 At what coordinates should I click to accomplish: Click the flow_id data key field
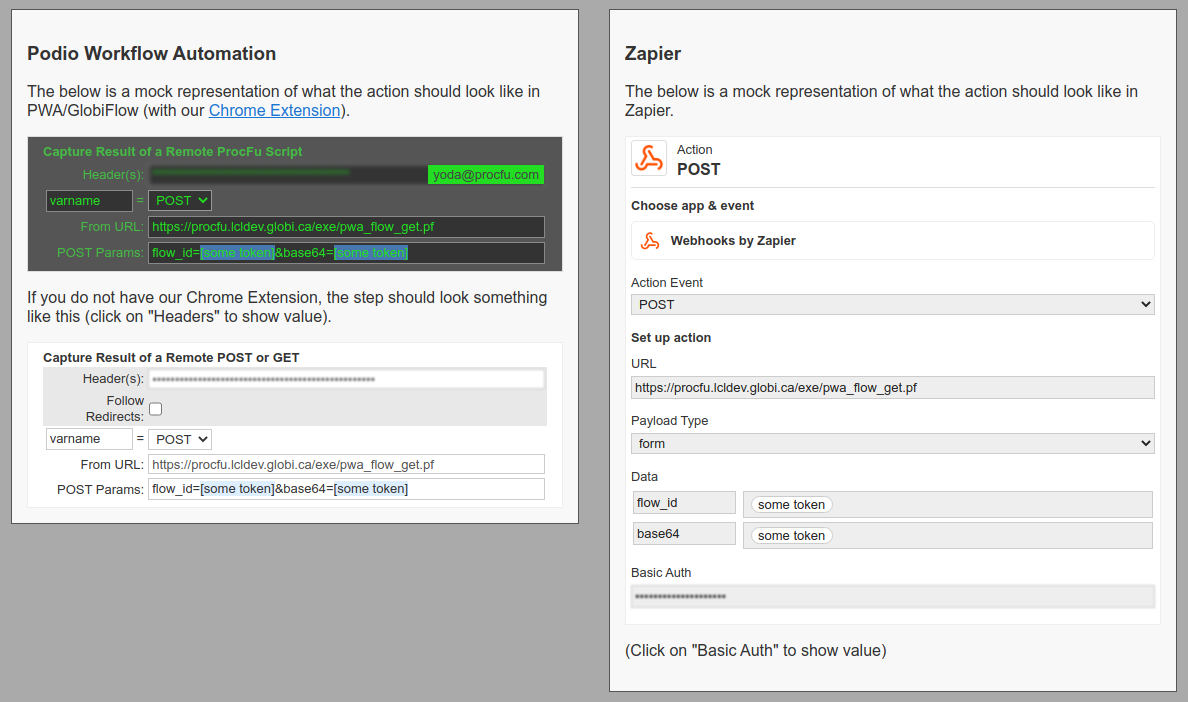tap(684, 503)
